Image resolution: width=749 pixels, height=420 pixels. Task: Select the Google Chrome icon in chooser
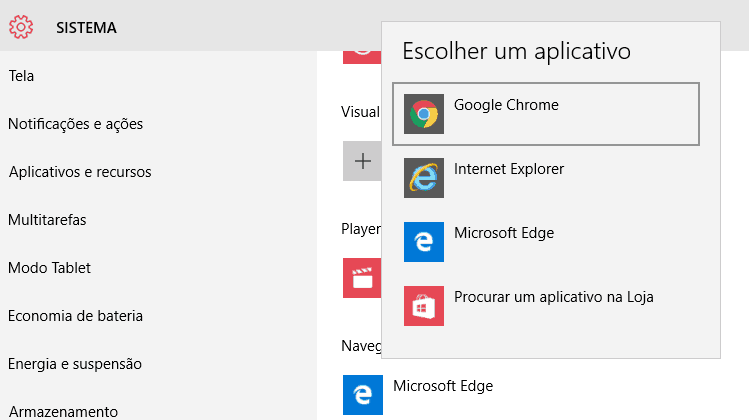click(424, 114)
